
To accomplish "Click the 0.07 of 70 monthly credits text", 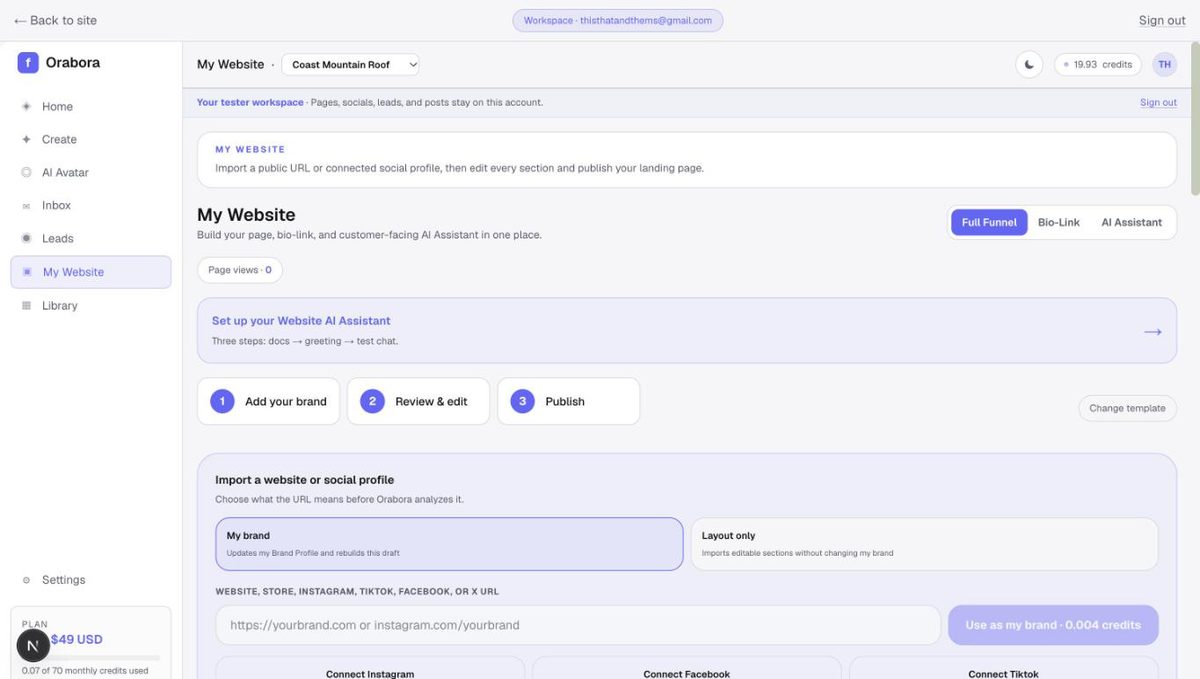I will [x=85, y=671].
